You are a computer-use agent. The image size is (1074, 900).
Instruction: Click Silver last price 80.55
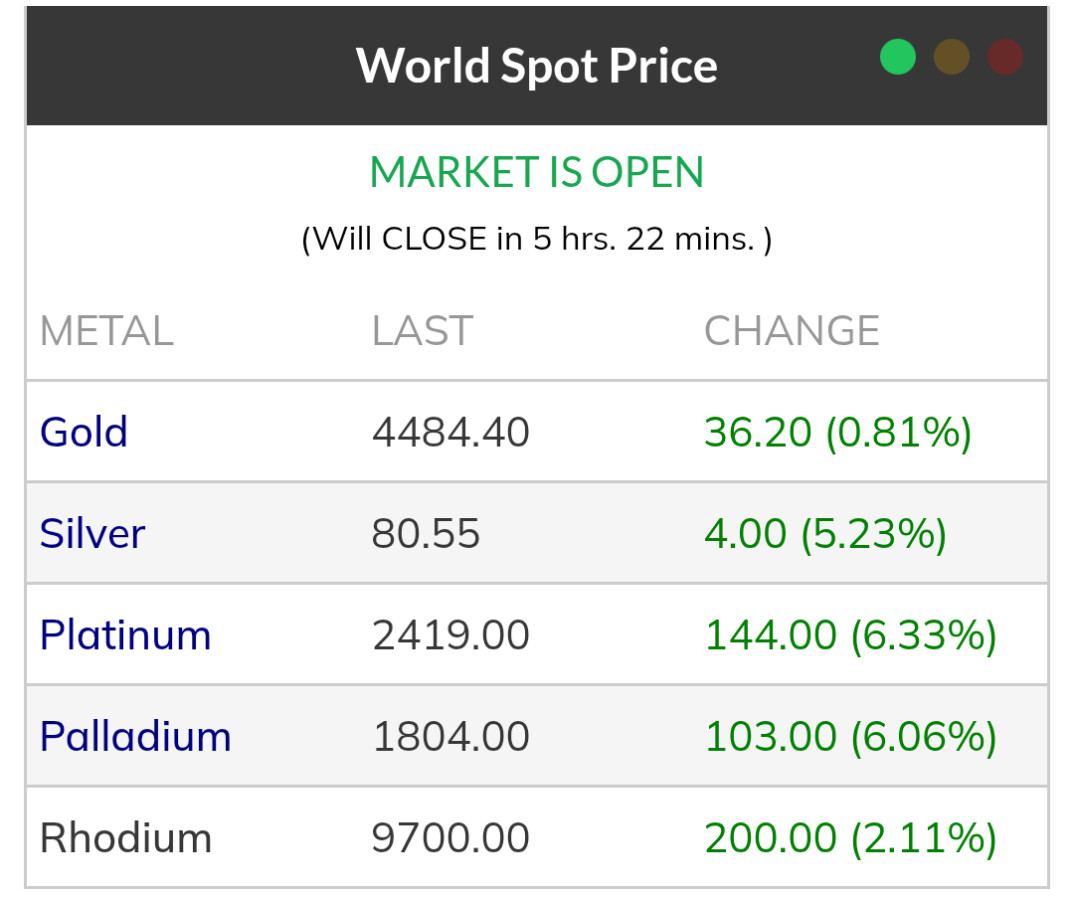coord(425,534)
